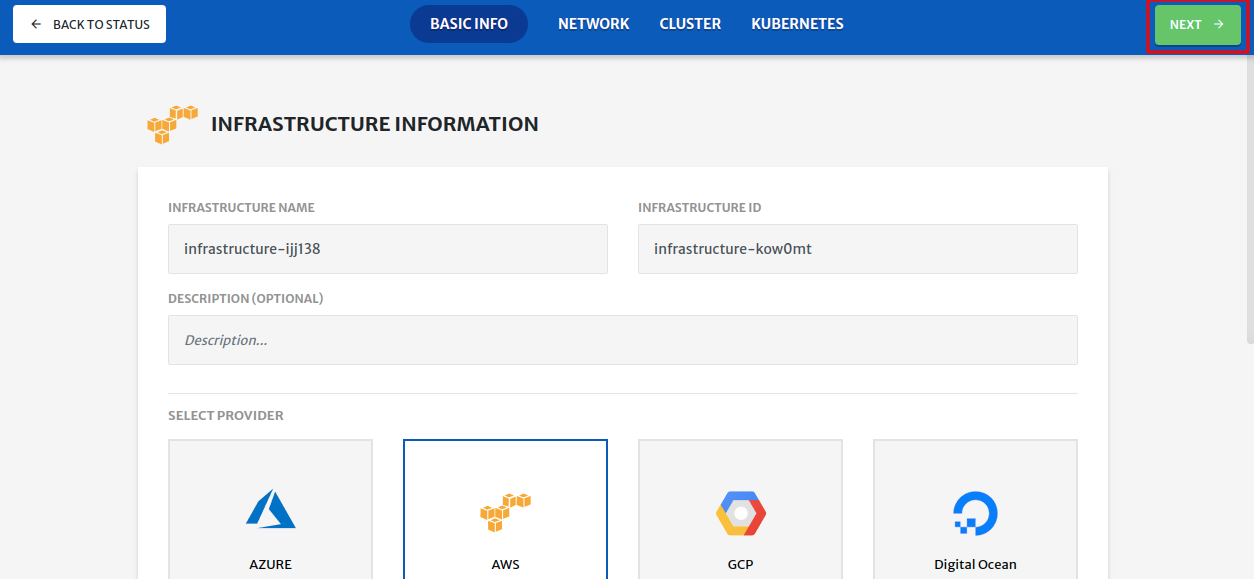1254x579 pixels.
Task: Go to the Cluster tab
Action: click(x=690, y=24)
